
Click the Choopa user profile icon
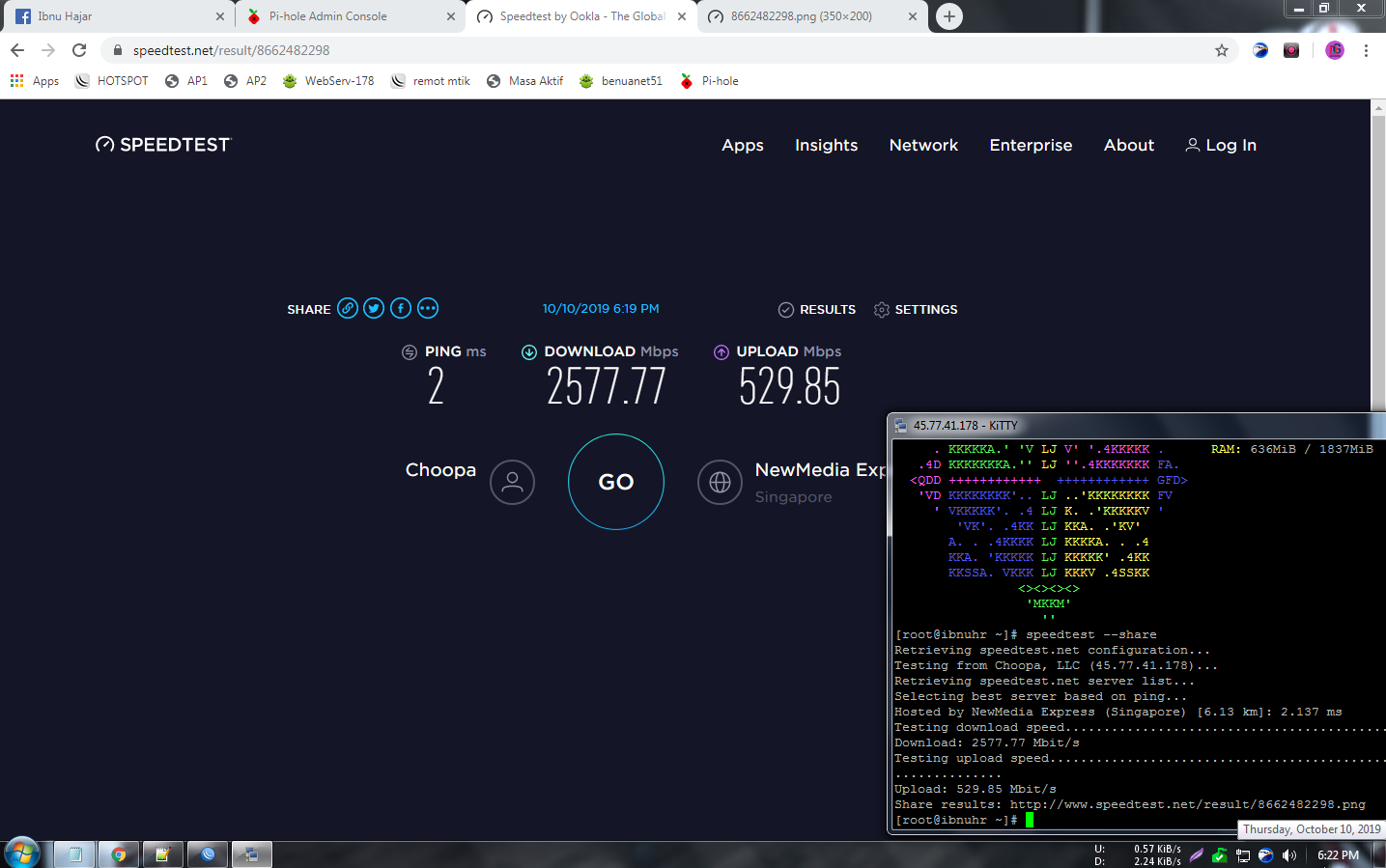(512, 482)
